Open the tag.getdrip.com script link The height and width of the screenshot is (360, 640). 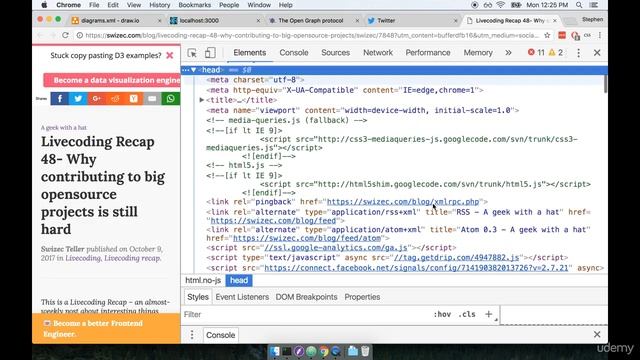coord(456,258)
